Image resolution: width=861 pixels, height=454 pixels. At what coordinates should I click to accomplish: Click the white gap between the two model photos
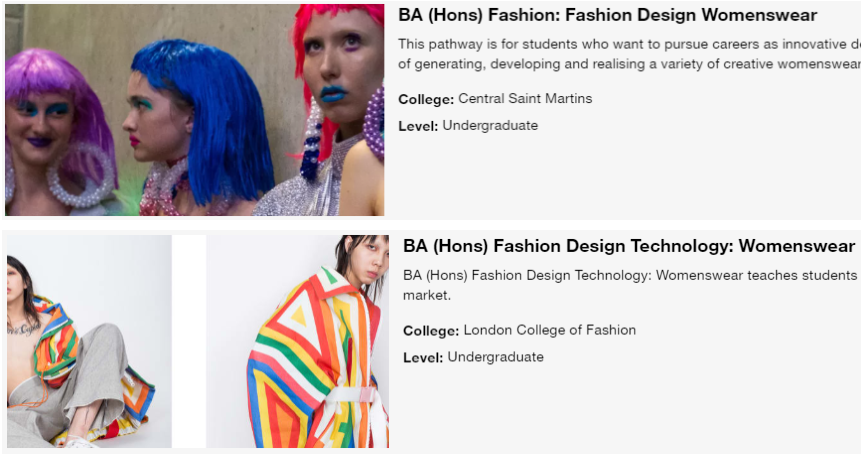189,341
